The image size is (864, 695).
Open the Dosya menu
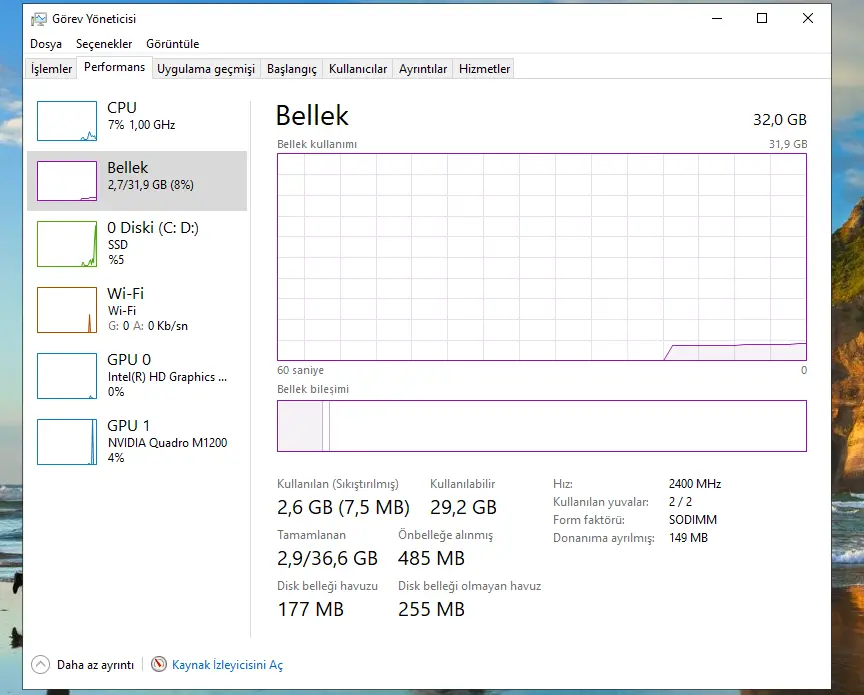46,44
